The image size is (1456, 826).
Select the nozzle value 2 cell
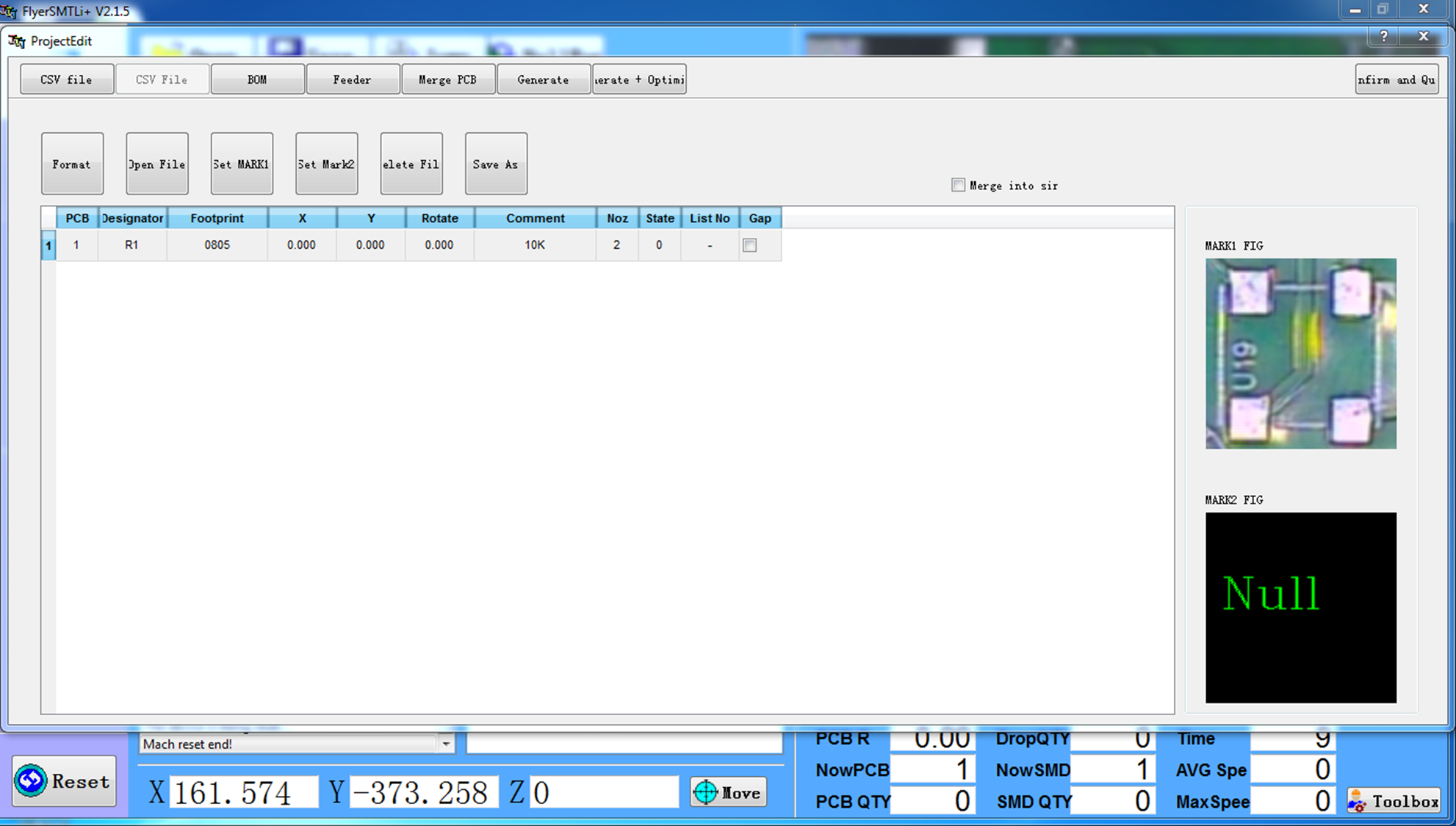[x=617, y=245]
